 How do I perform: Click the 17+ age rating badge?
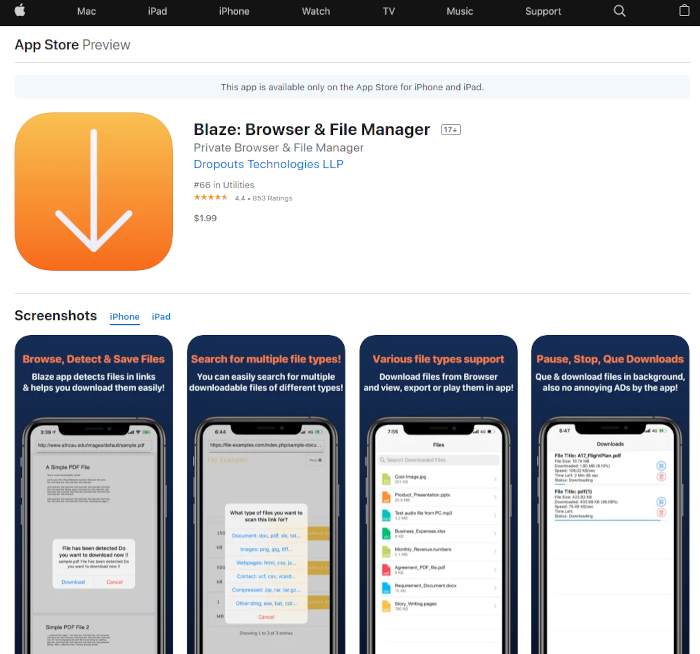[451, 129]
